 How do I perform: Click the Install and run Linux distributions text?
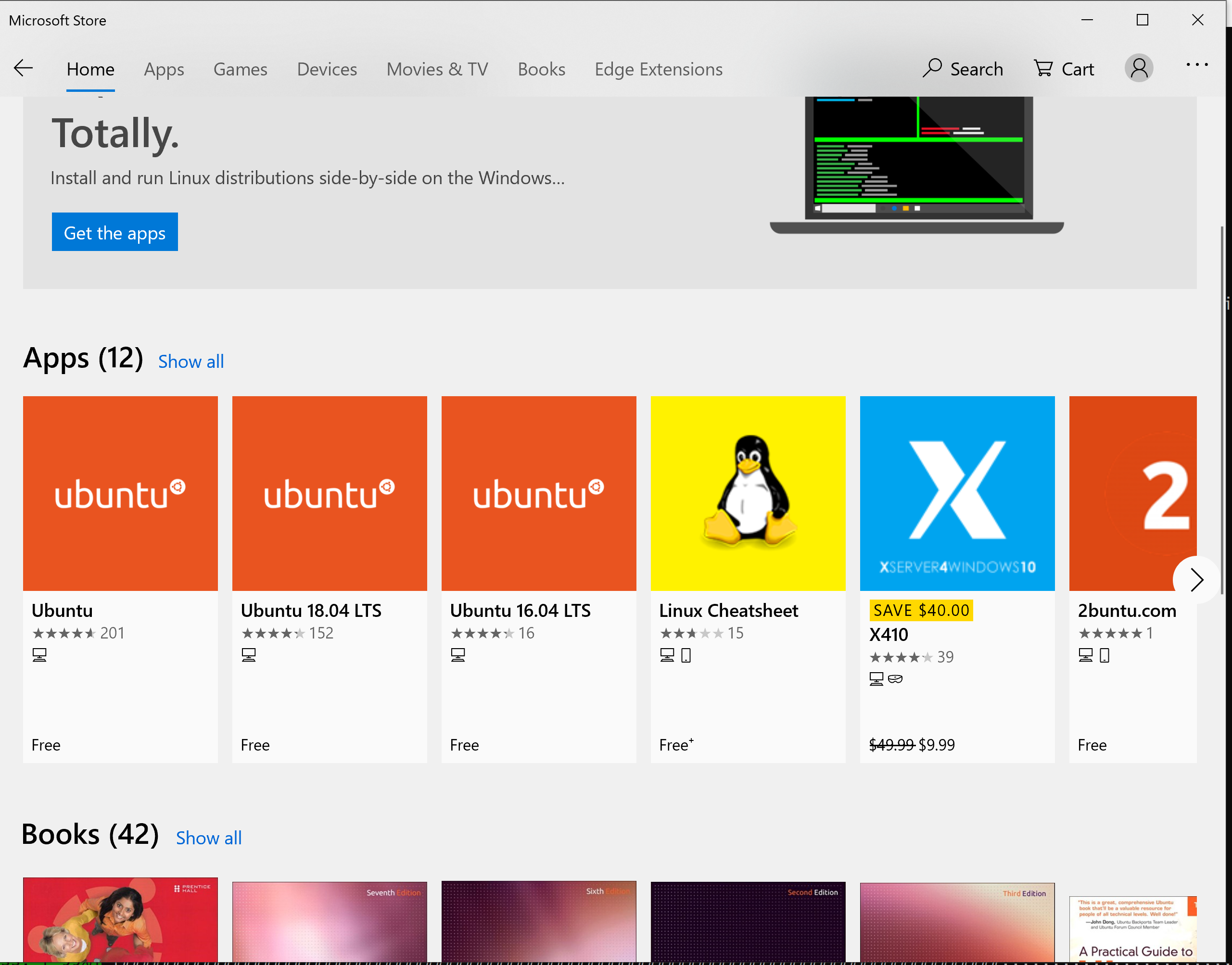[x=307, y=178]
